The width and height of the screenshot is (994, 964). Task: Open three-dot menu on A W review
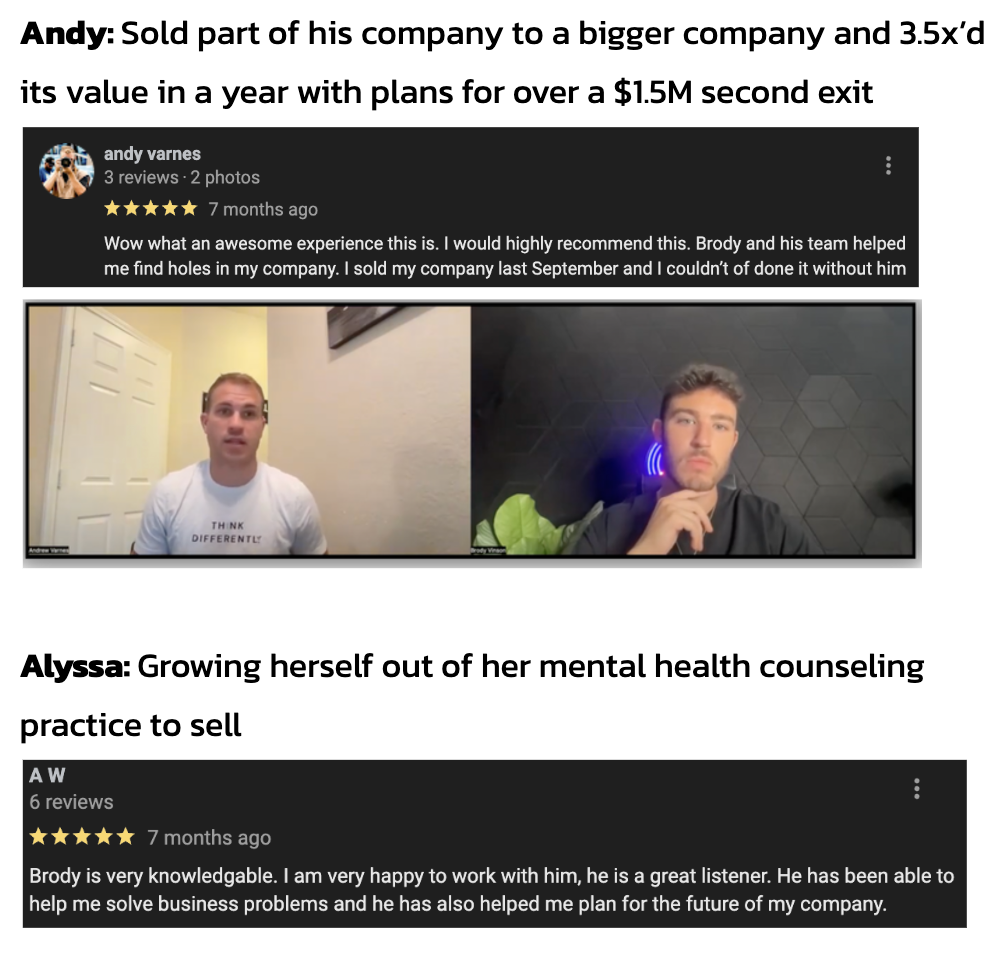(x=916, y=788)
